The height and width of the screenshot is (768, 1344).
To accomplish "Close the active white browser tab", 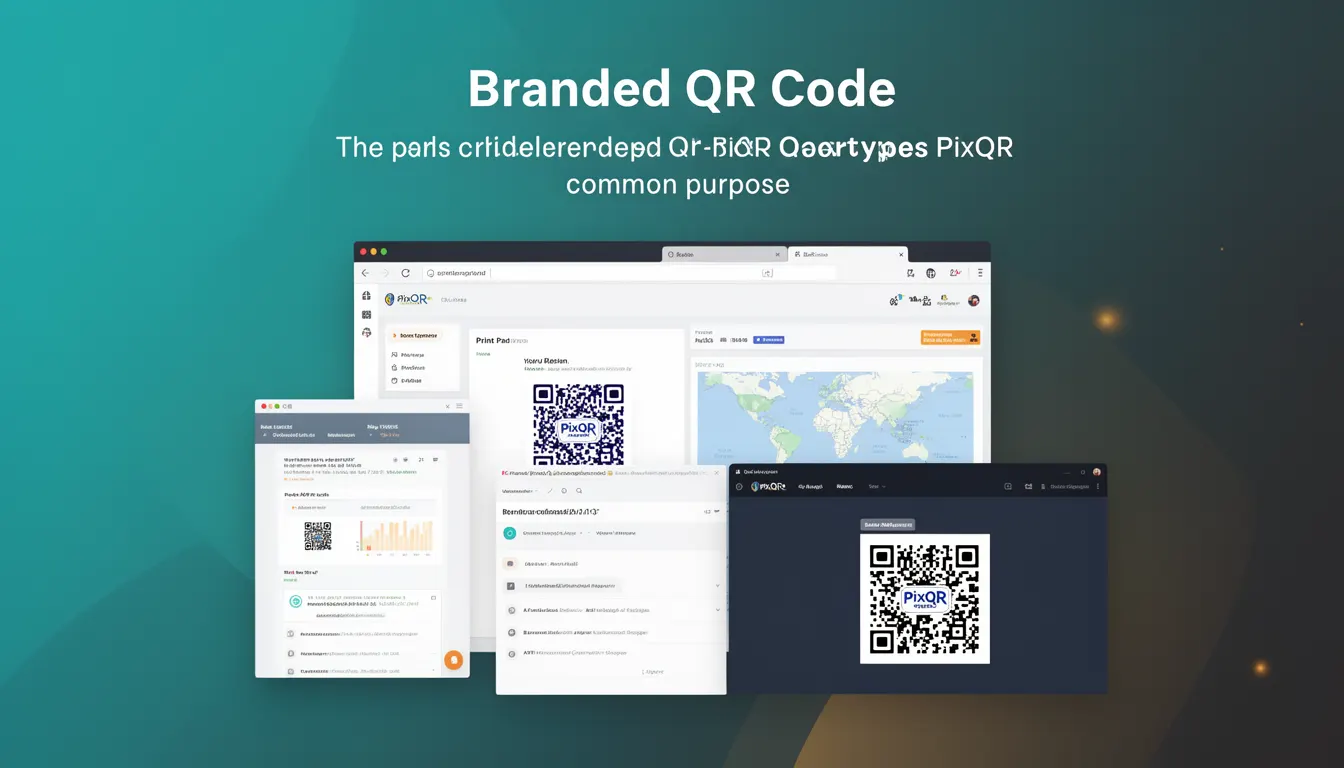I will coord(900,255).
